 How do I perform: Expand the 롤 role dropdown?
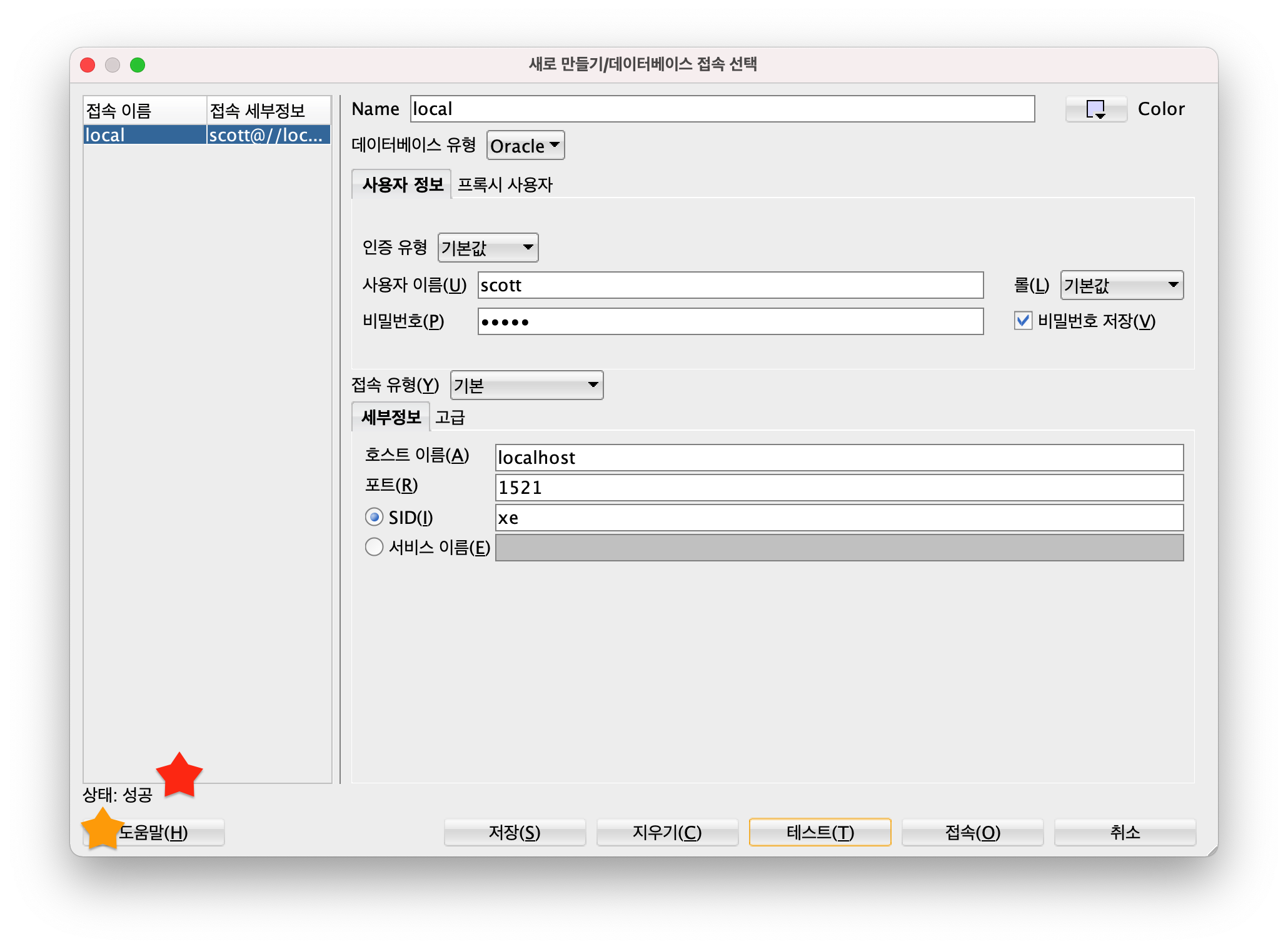pyautogui.click(x=1121, y=286)
